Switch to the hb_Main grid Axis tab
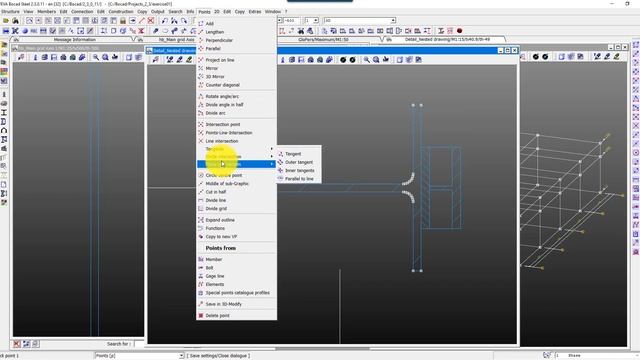Screen dimensions: 640x360 tap(176, 40)
